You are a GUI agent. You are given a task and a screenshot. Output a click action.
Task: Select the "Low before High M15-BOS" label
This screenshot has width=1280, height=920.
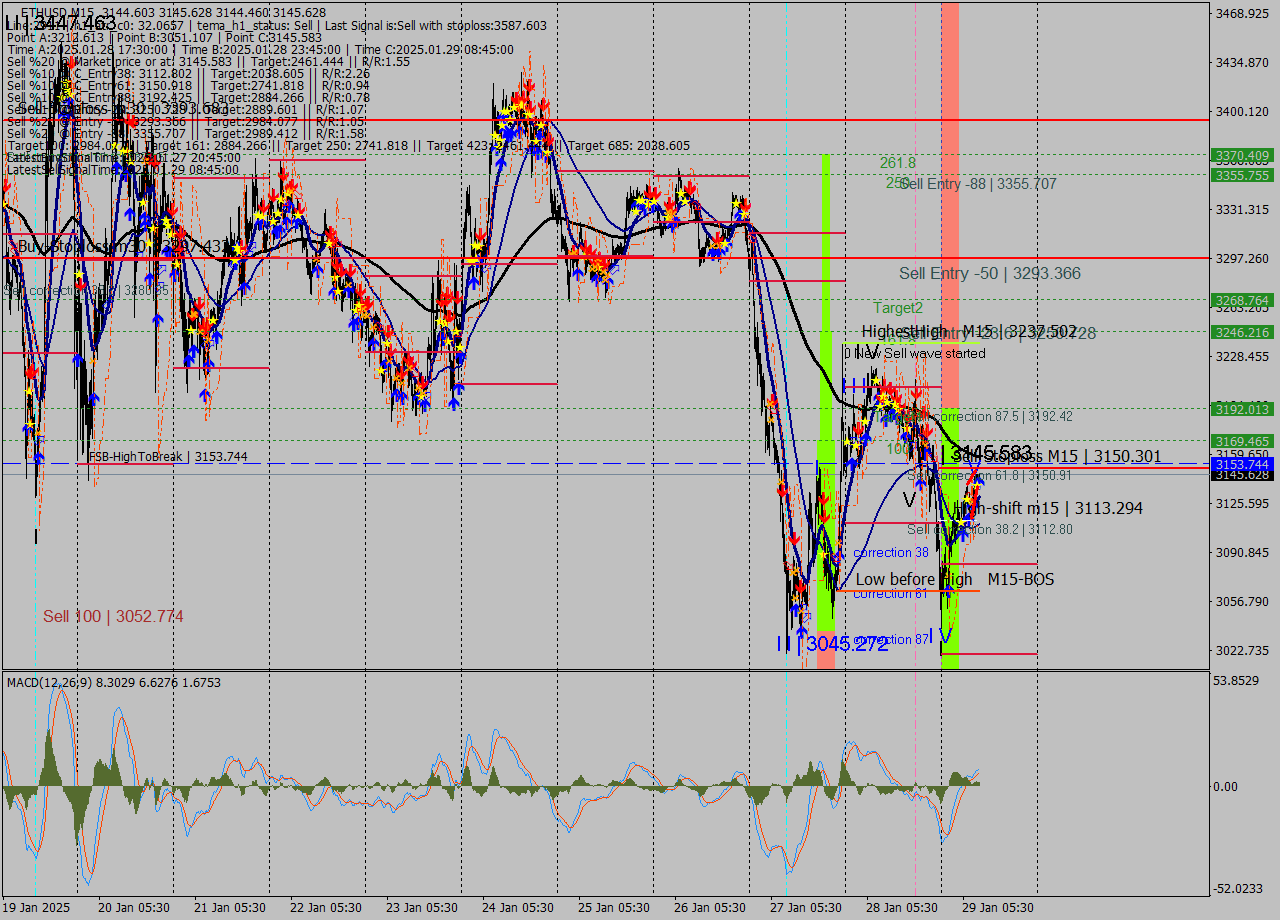click(x=954, y=579)
